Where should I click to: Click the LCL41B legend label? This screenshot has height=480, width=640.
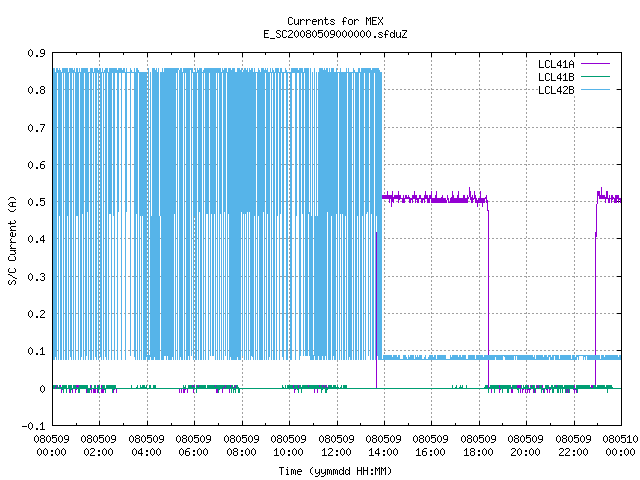556,77
